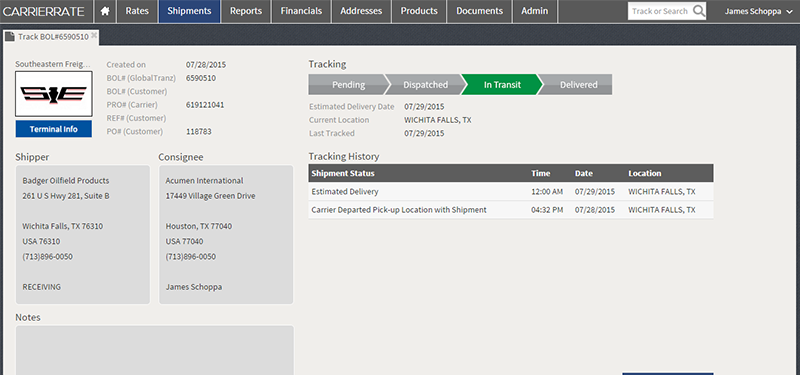Screen dimensions: 800x375
Task: Click the Date column header
Action: [584, 173]
